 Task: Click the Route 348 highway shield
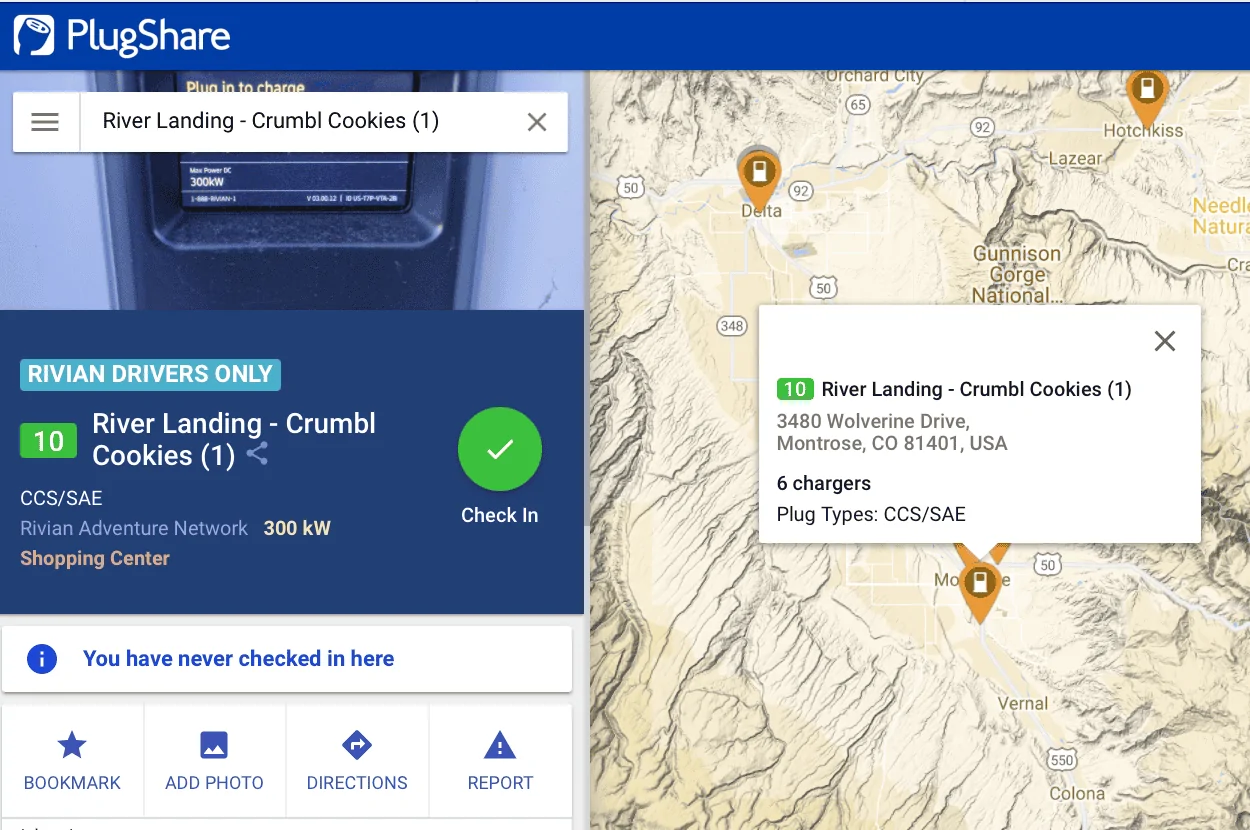[732, 326]
